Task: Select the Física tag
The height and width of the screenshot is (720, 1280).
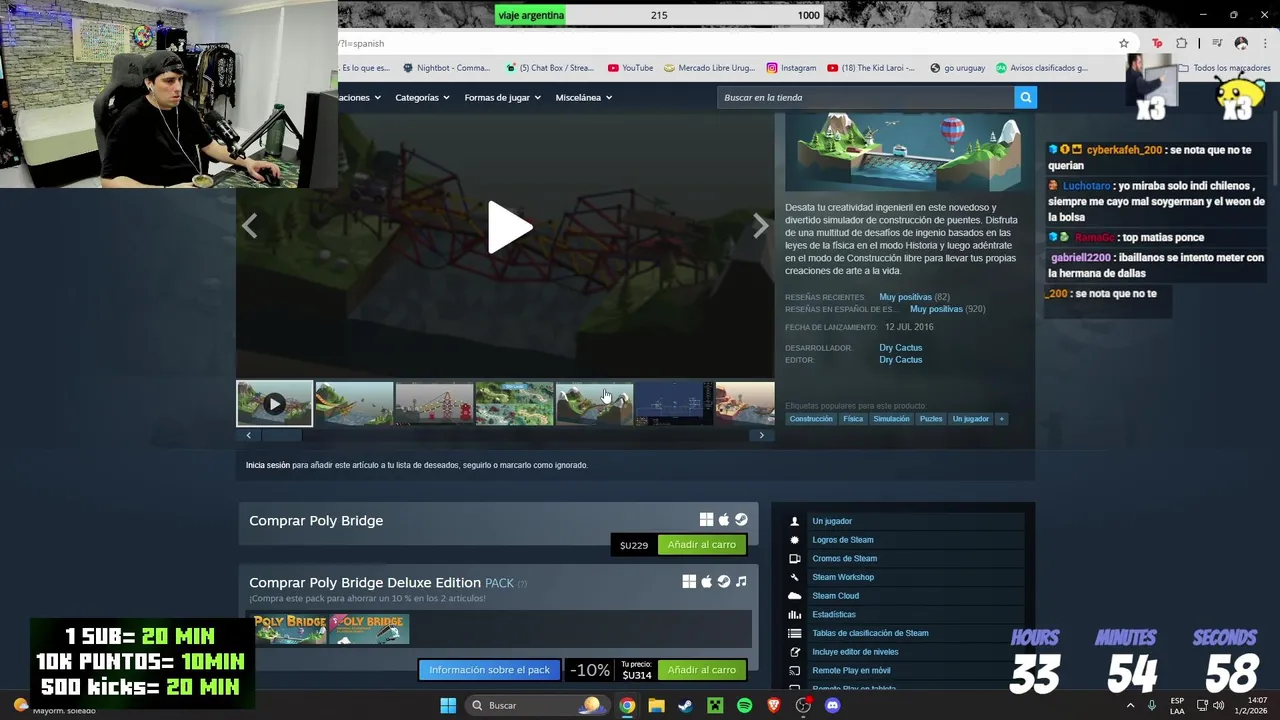Action: (853, 419)
